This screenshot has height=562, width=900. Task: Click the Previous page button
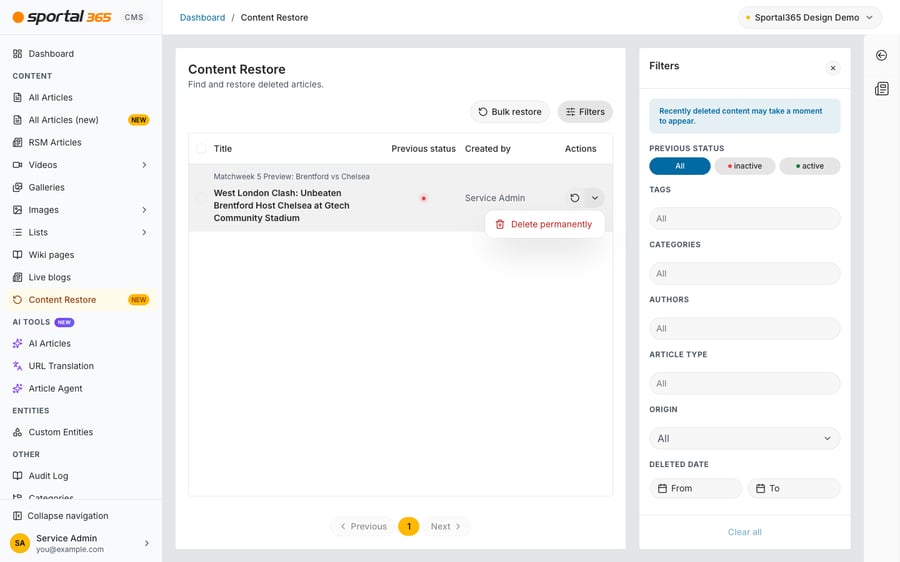pos(363,526)
